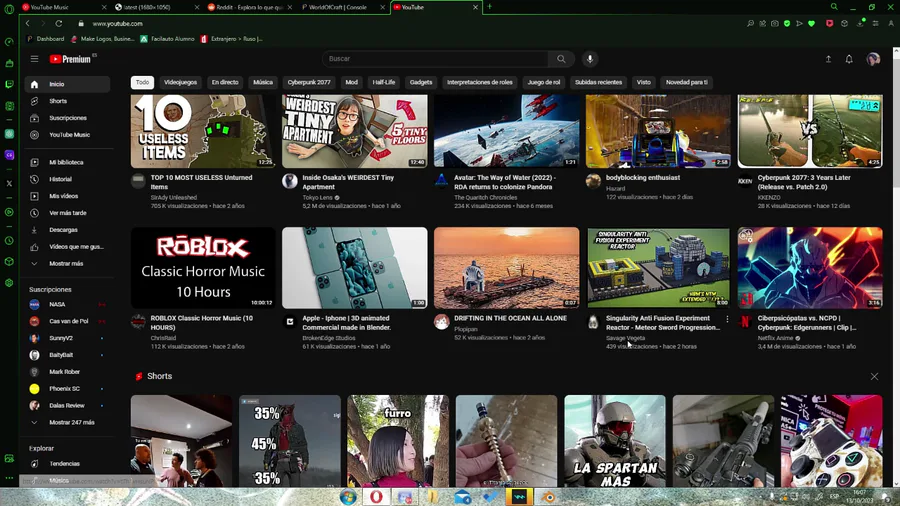Expand Mostrar 247 más subscriptions

click(67, 422)
